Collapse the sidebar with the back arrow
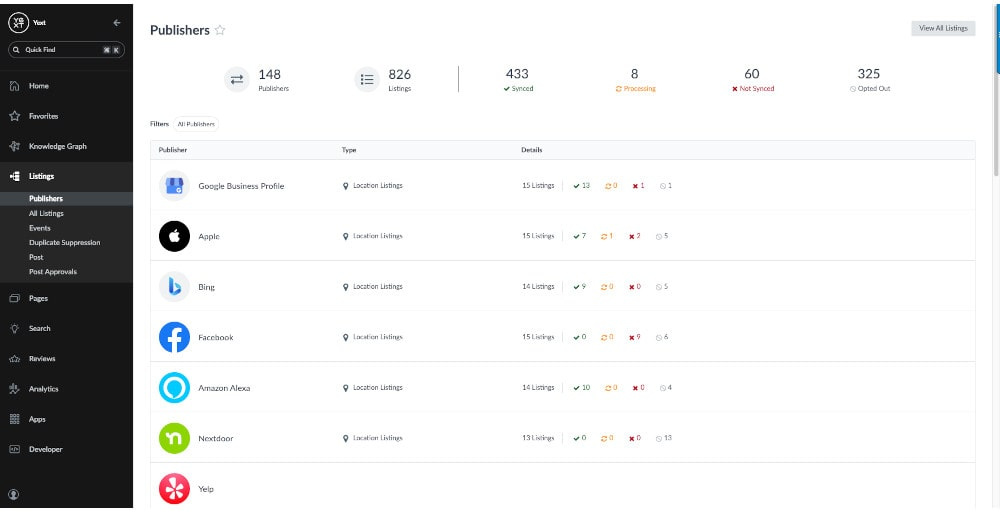 pyautogui.click(x=117, y=23)
